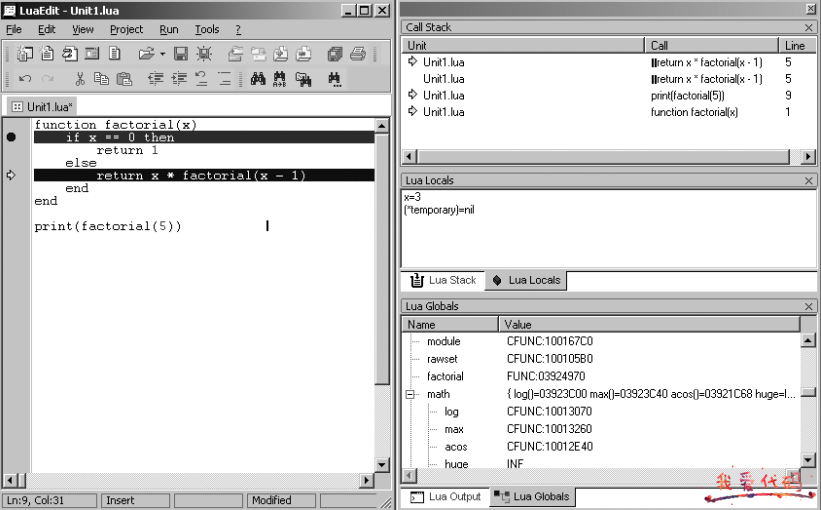Click the Unit column header in Call Stack
The image size is (821, 510).
(523, 46)
